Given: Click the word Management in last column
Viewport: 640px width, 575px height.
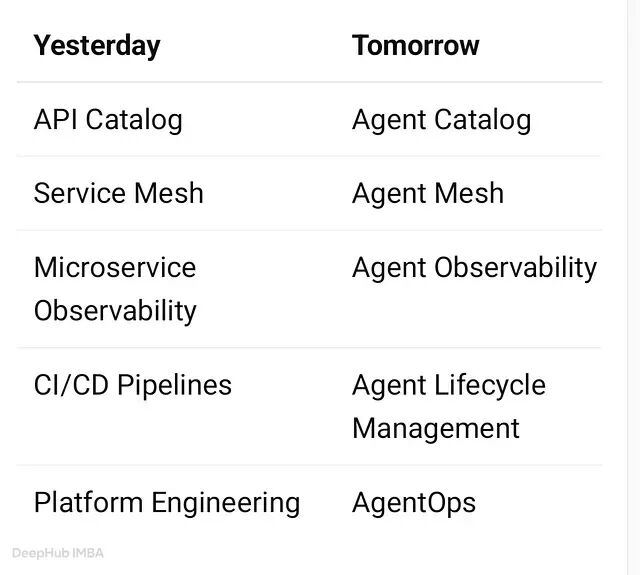Looking at the screenshot, I should (436, 429).
